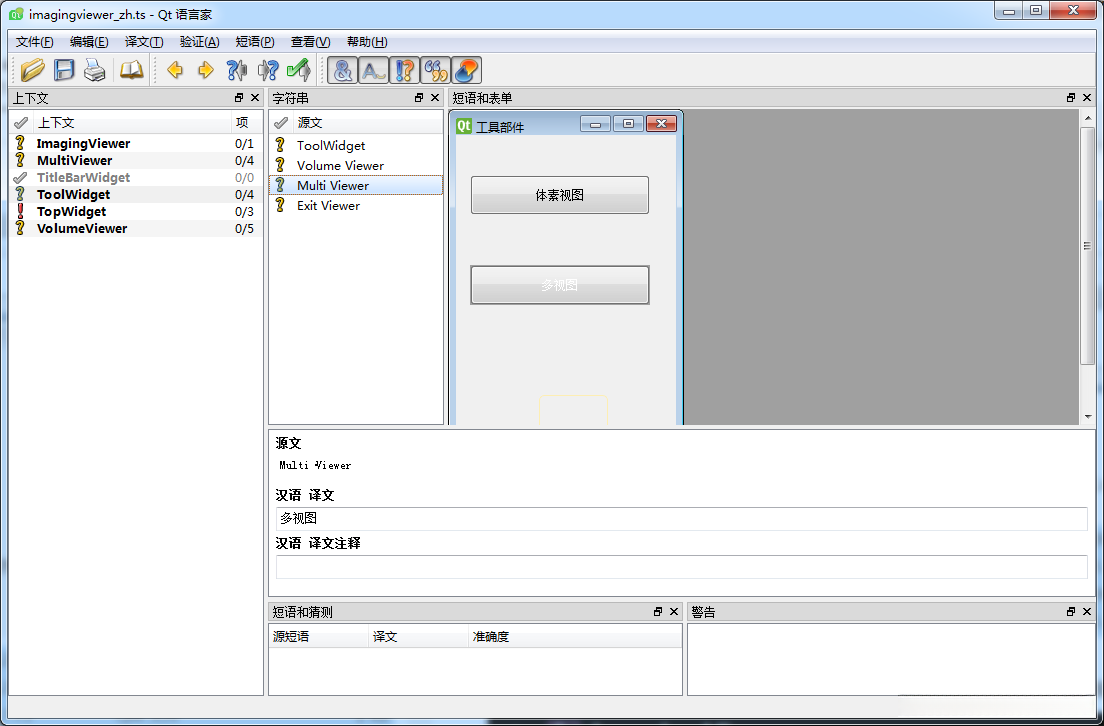Sort contexts by 项 column header
The width and height of the screenshot is (1104, 726).
click(246, 123)
